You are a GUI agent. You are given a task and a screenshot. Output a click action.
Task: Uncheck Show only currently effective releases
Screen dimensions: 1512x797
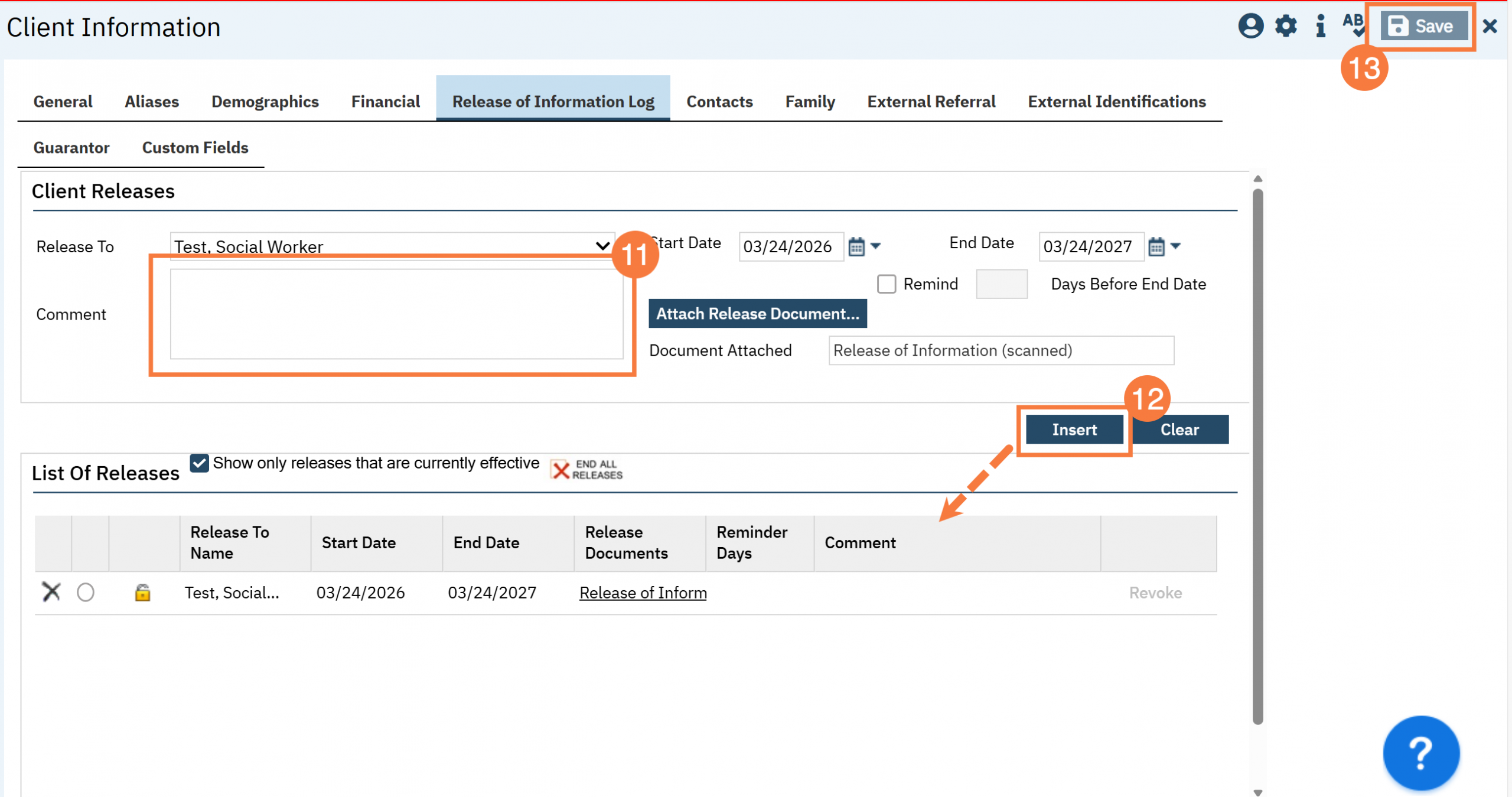[x=200, y=463]
